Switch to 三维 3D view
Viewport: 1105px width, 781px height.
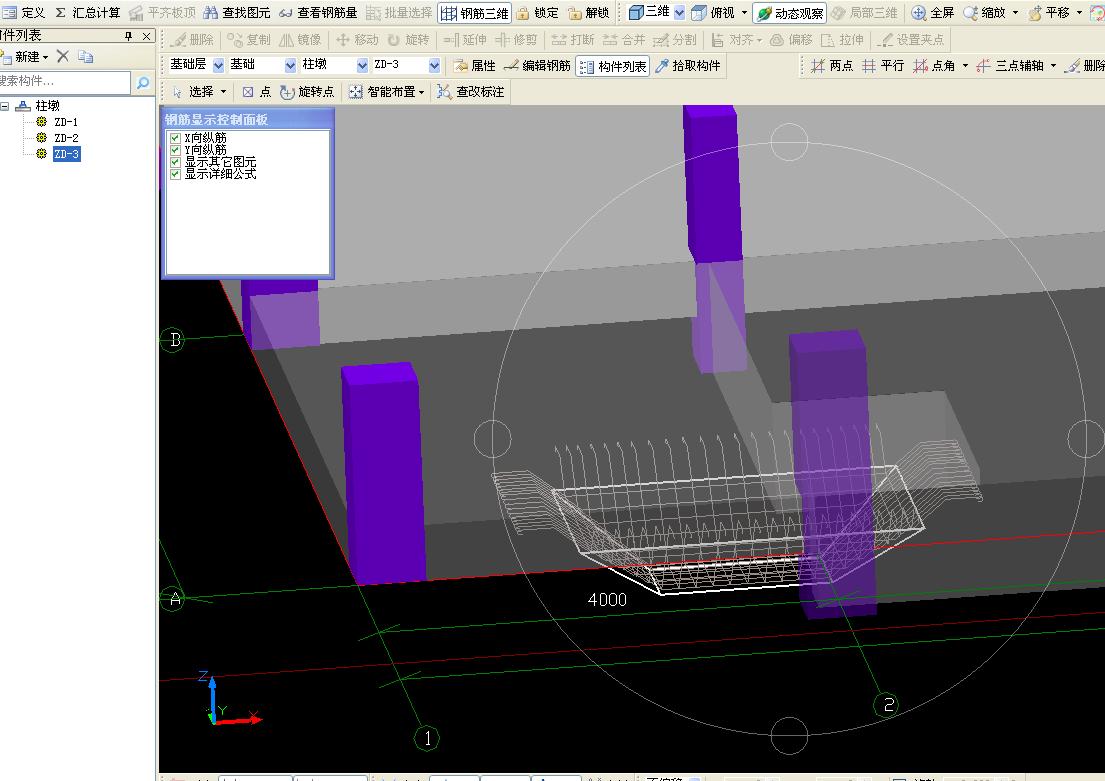tap(649, 12)
